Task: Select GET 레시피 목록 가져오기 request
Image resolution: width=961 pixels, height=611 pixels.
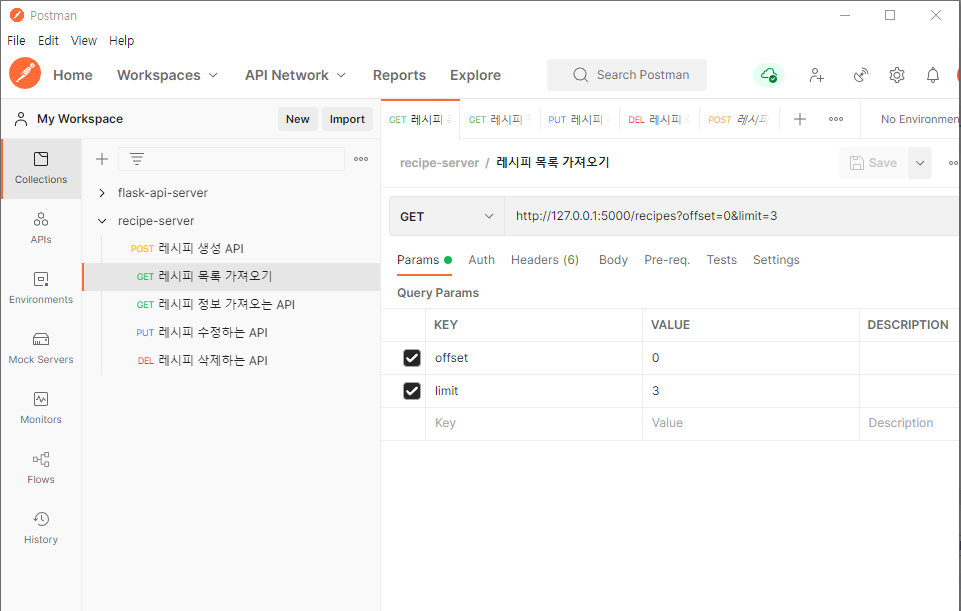Action: click(x=232, y=277)
